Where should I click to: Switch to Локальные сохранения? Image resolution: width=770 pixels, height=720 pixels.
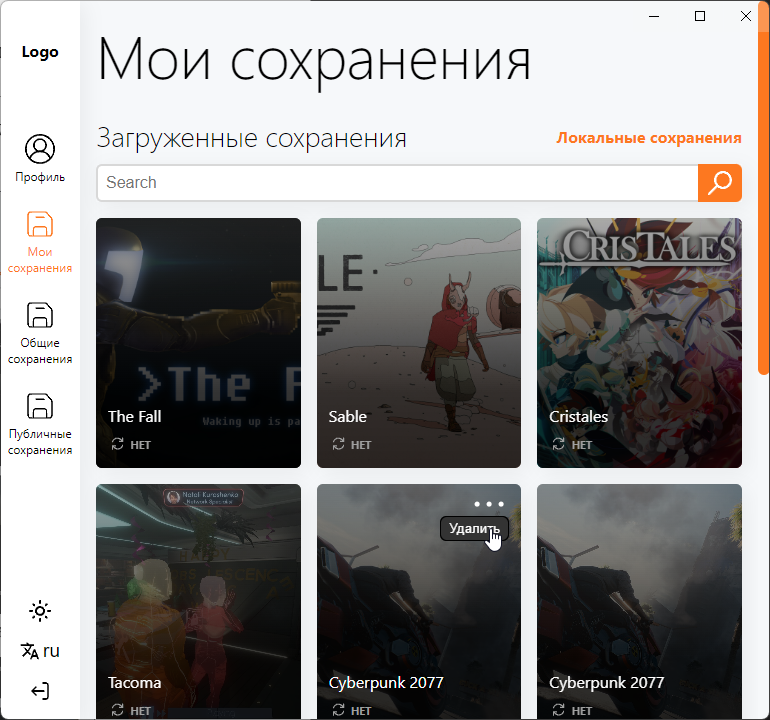pos(649,138)
